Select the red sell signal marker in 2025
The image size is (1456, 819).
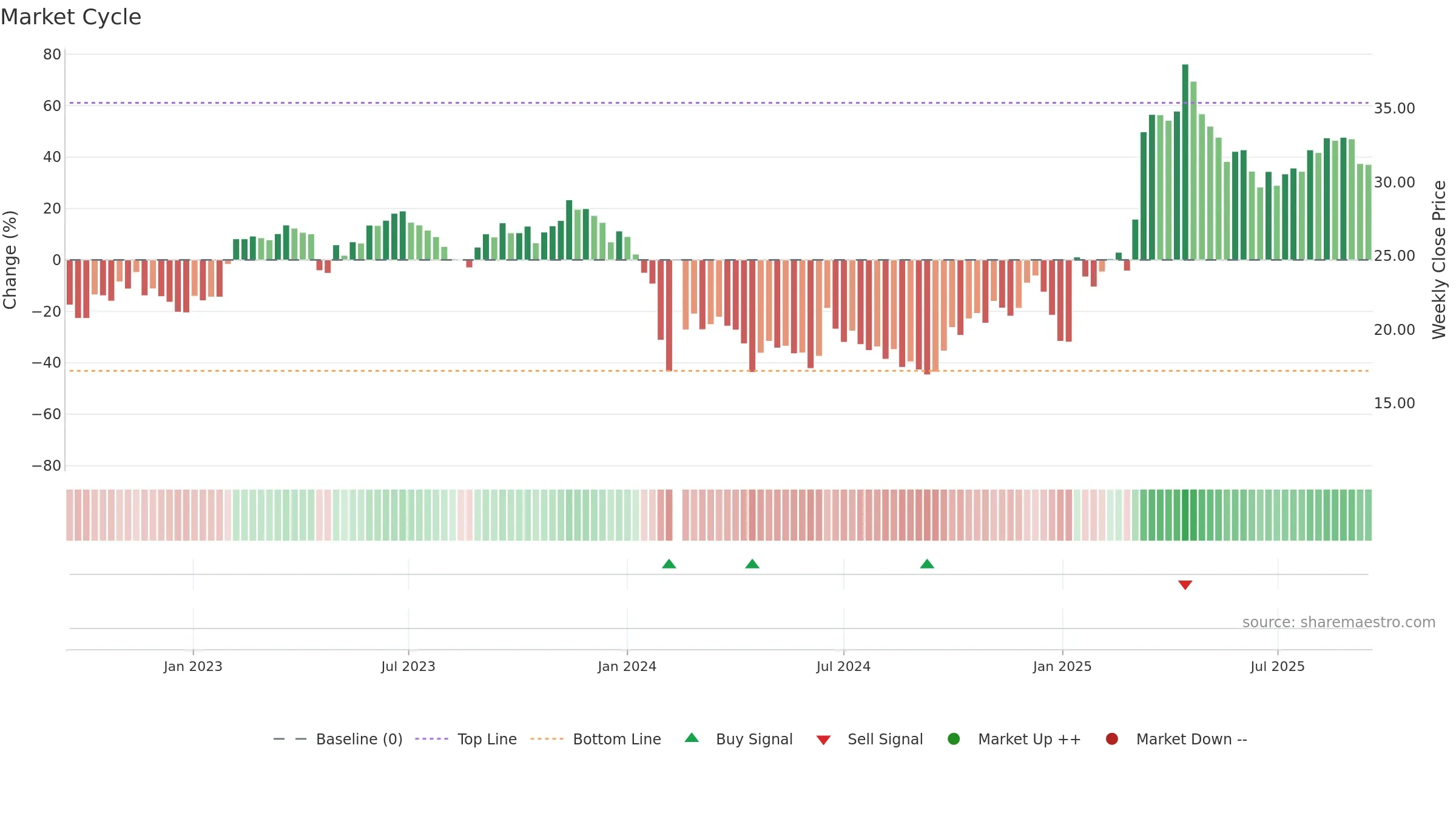1185,585
